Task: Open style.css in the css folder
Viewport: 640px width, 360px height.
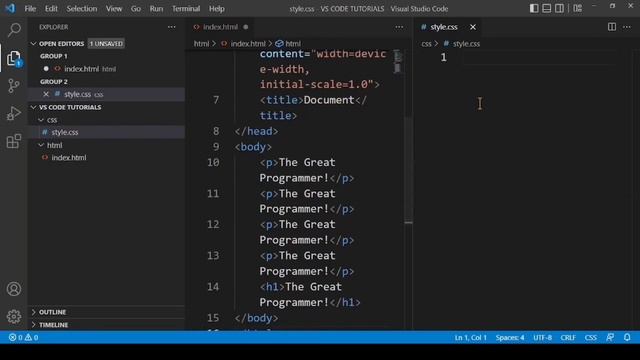Action: [x=106, y=132]
